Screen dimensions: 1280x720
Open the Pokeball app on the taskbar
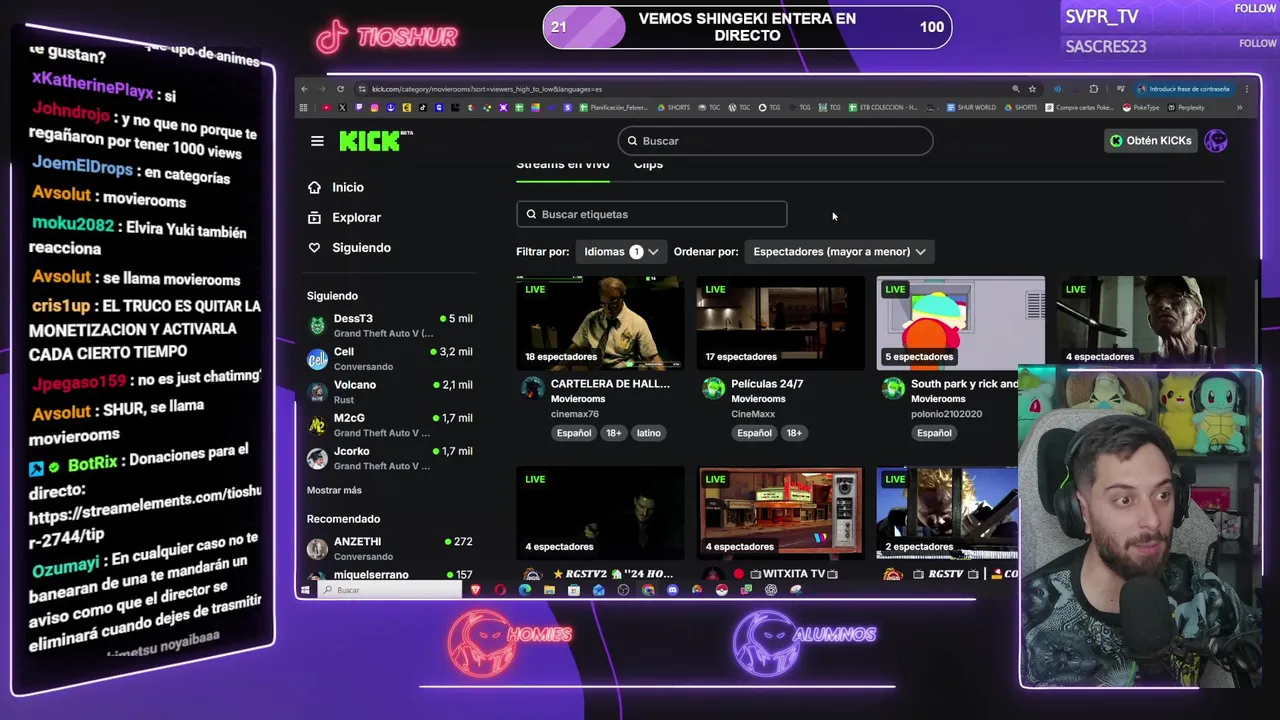[x=721, y=590]
